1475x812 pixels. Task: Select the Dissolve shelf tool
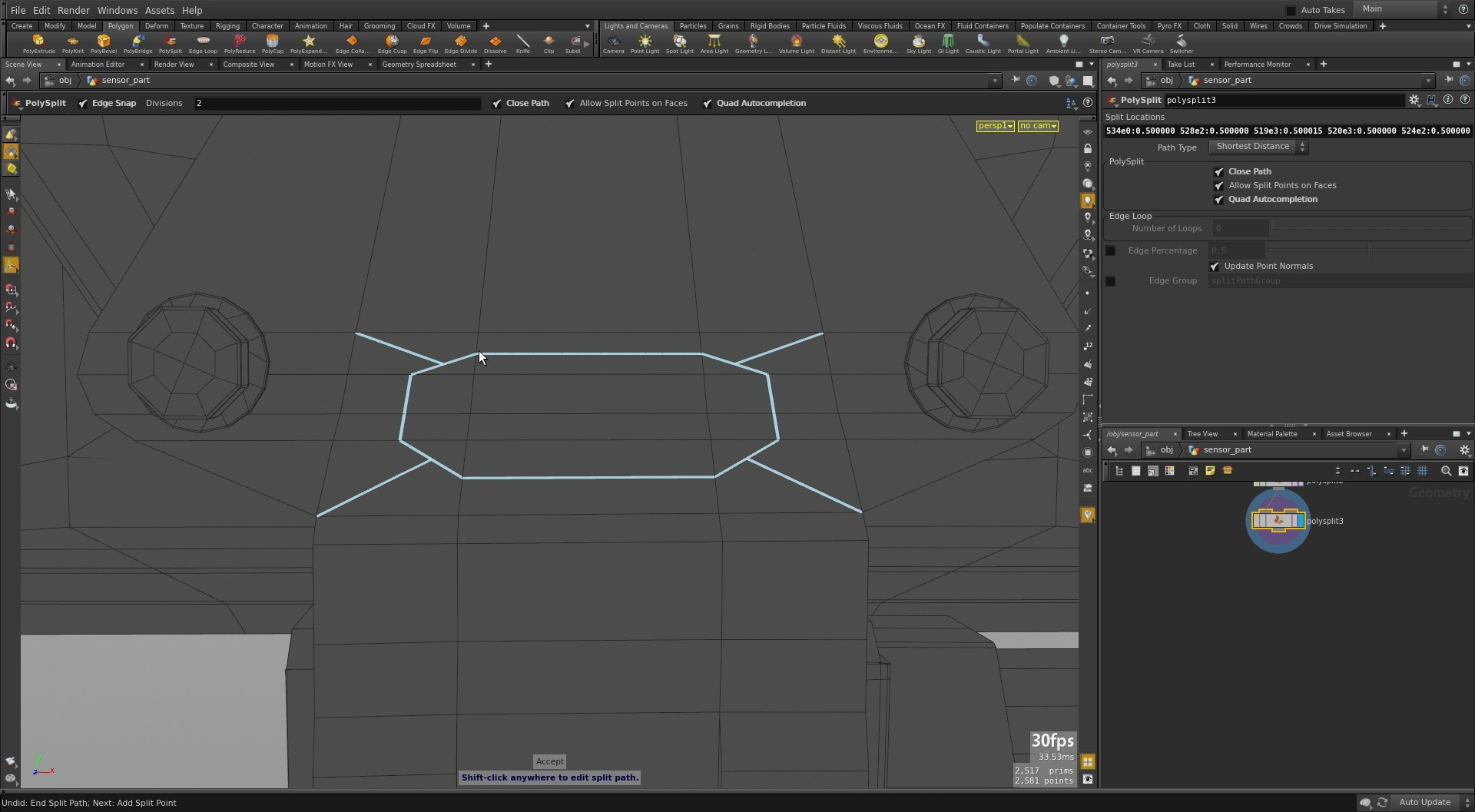pos(495,44)
